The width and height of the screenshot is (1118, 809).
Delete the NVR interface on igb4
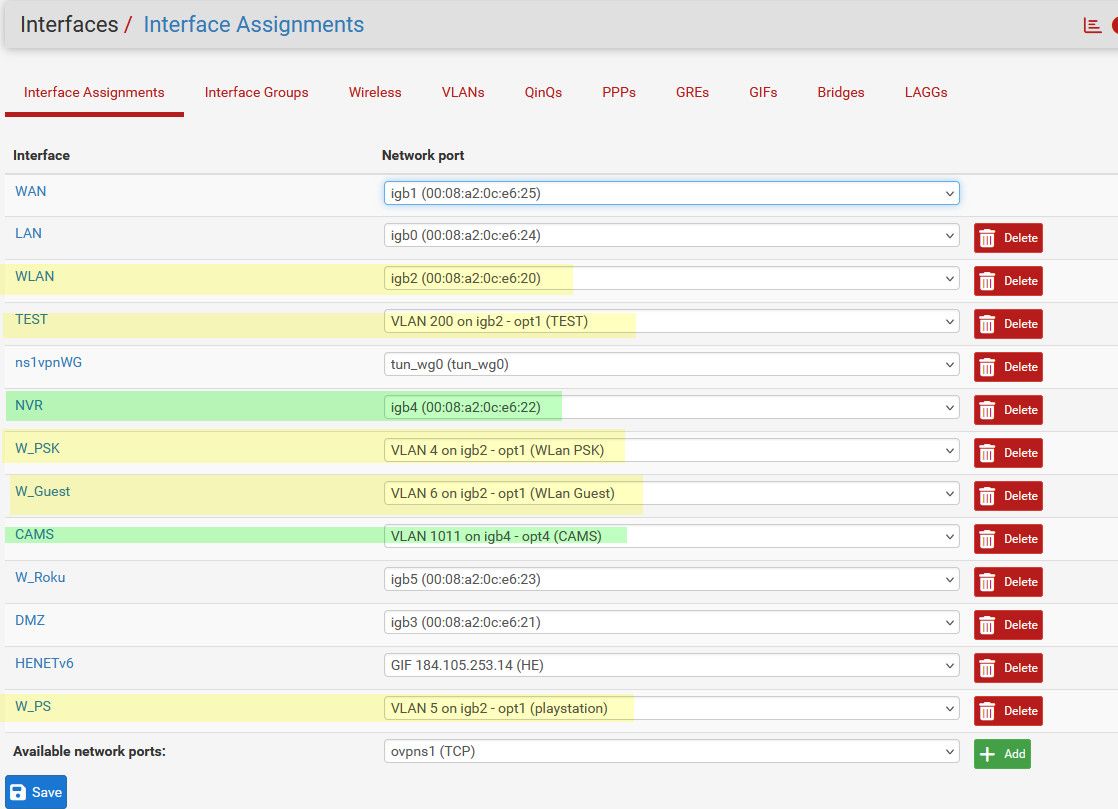click(1008, 410)
